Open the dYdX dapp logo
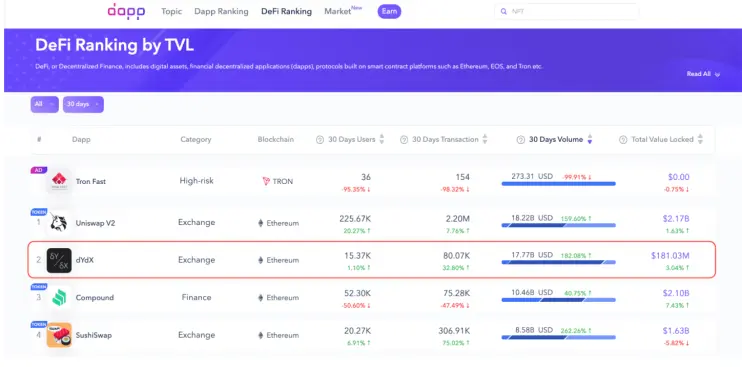Image resolution: width=742 pixels, height=367 pixels. click(x=59, y=260)
